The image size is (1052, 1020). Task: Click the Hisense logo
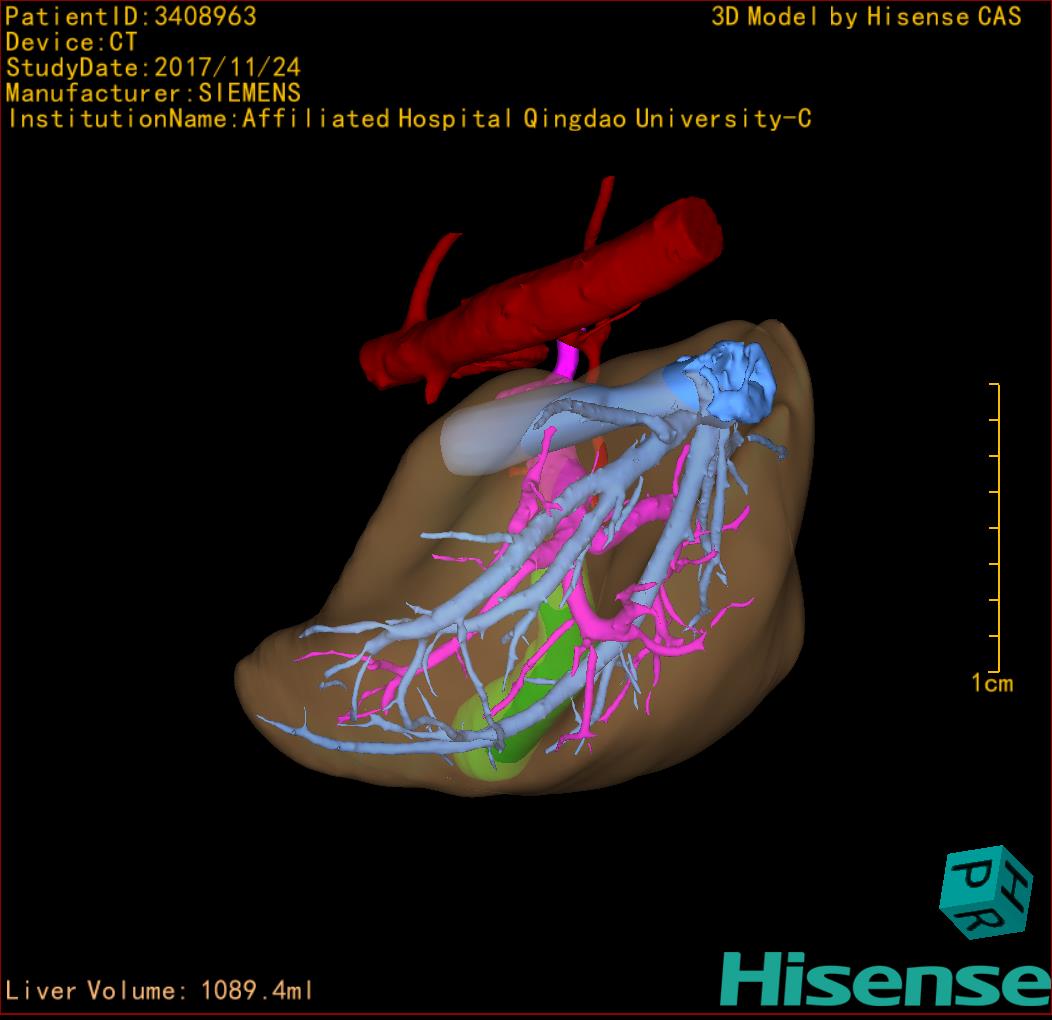886,979
